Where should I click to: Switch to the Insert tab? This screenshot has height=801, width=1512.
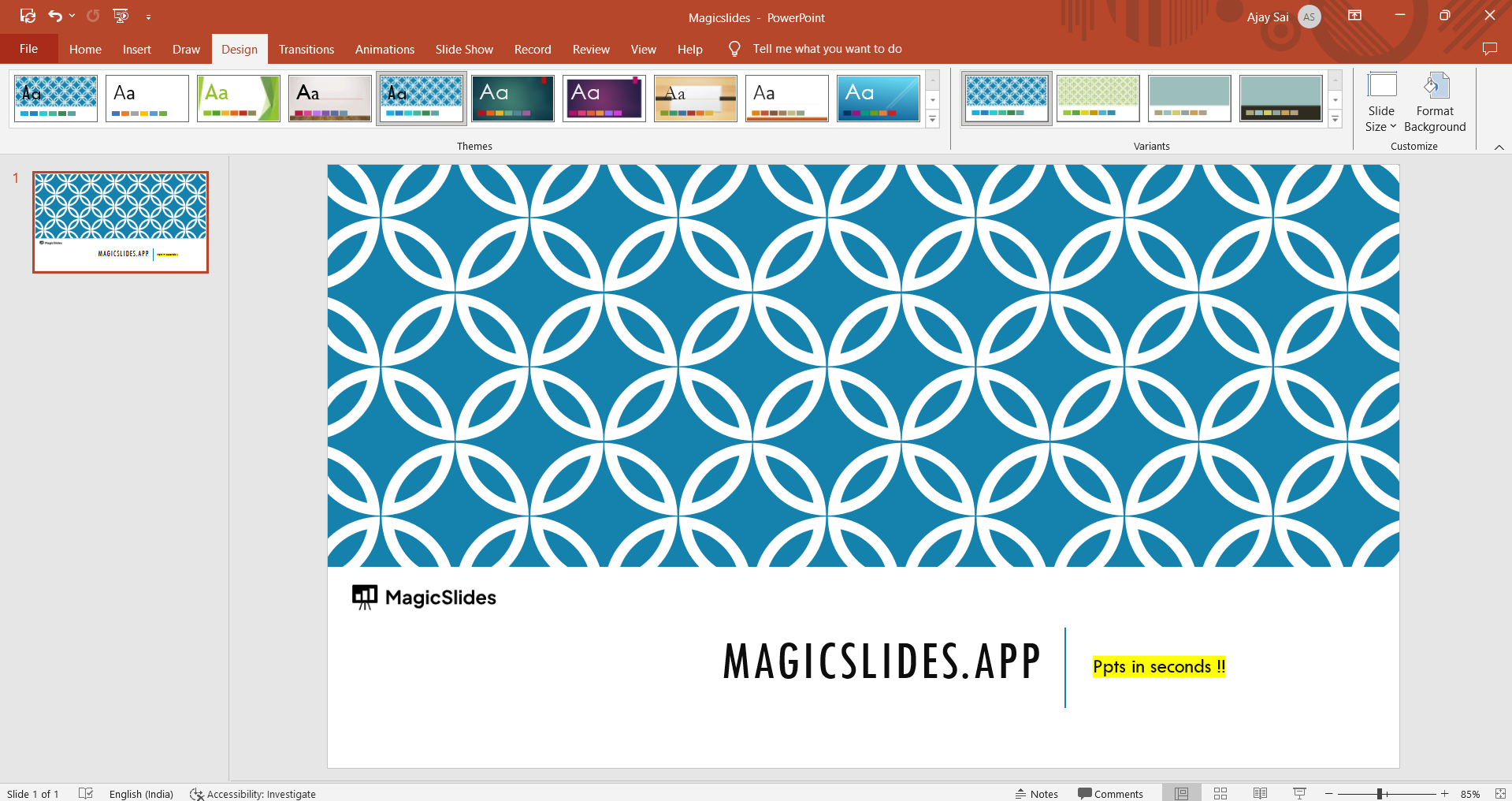click(x=137, y=49)
